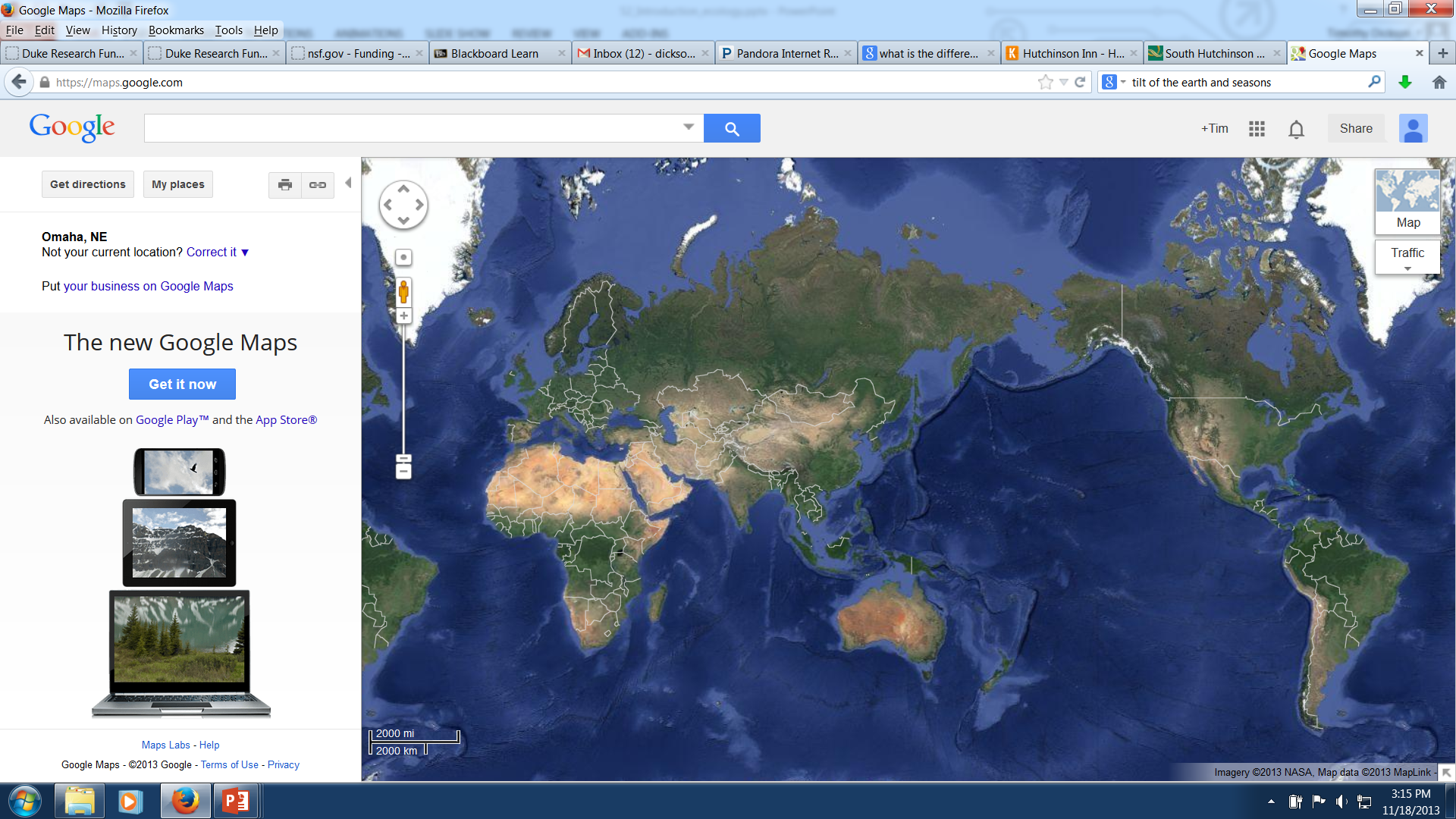1456x819 pixels.
Task: Pan map up with the compass arrow
Action: (403, 188)
